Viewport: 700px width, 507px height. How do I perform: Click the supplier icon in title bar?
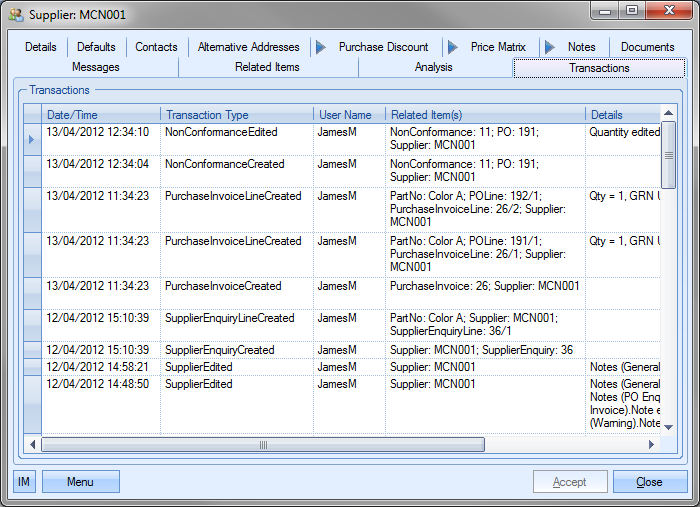[16, 14]
